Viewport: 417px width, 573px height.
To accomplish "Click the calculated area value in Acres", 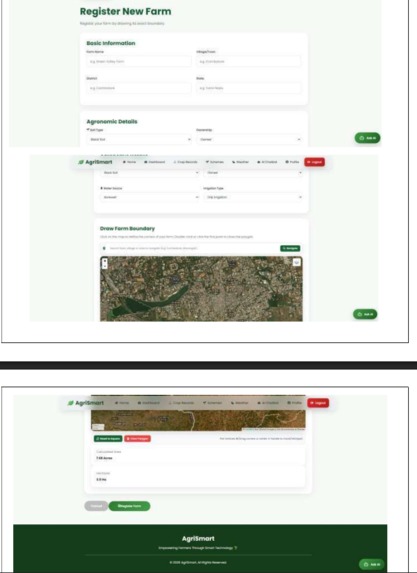I will pyautogui.click(x=104, y=458).
